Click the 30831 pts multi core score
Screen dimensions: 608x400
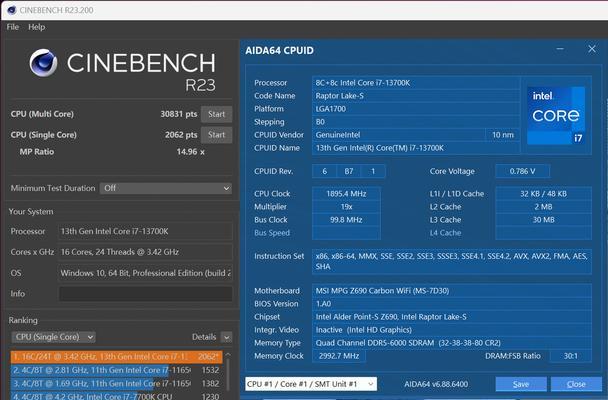click(x=179, y=114)
